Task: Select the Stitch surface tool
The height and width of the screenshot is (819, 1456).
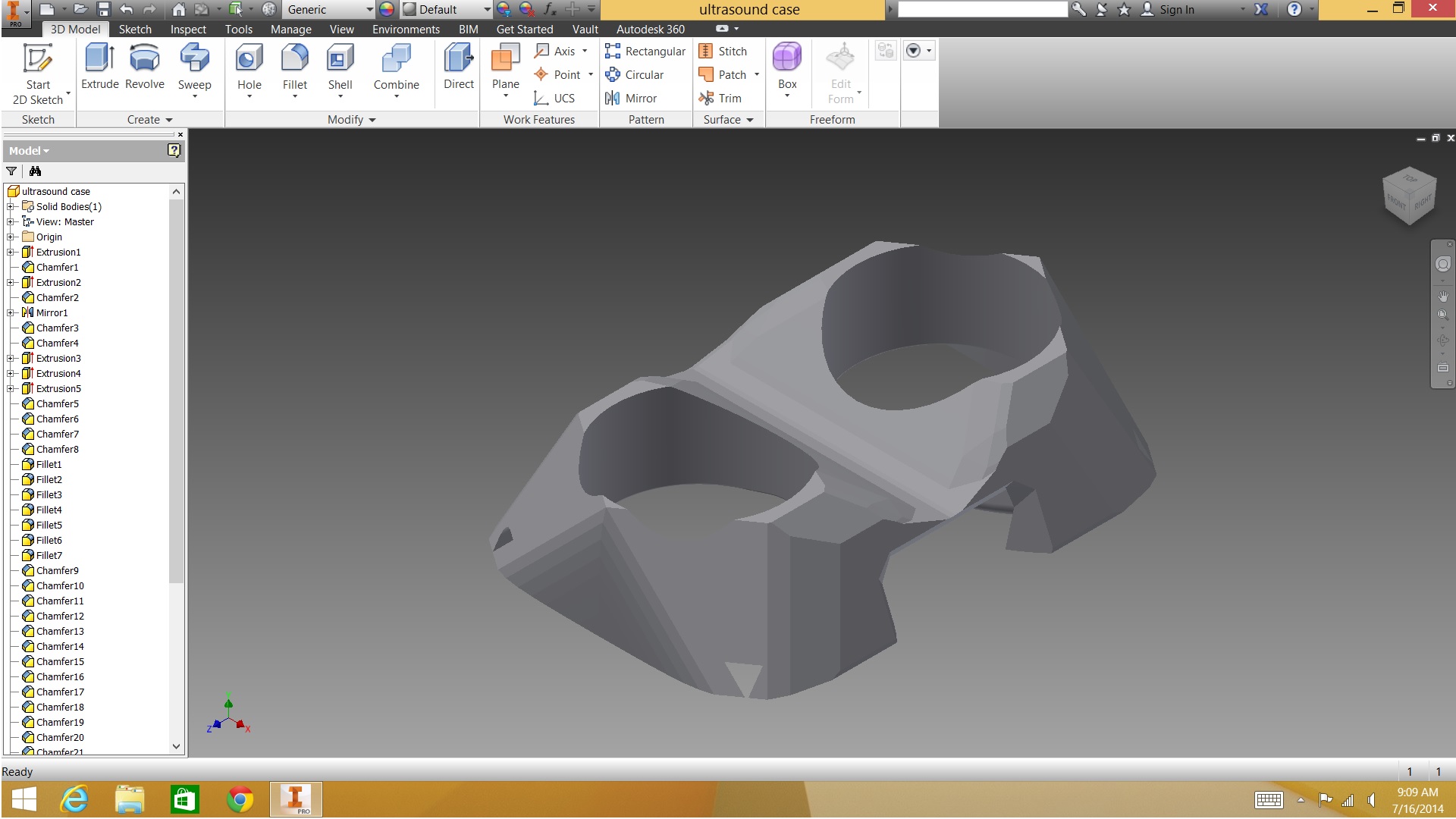Action: tap(723, 51)
